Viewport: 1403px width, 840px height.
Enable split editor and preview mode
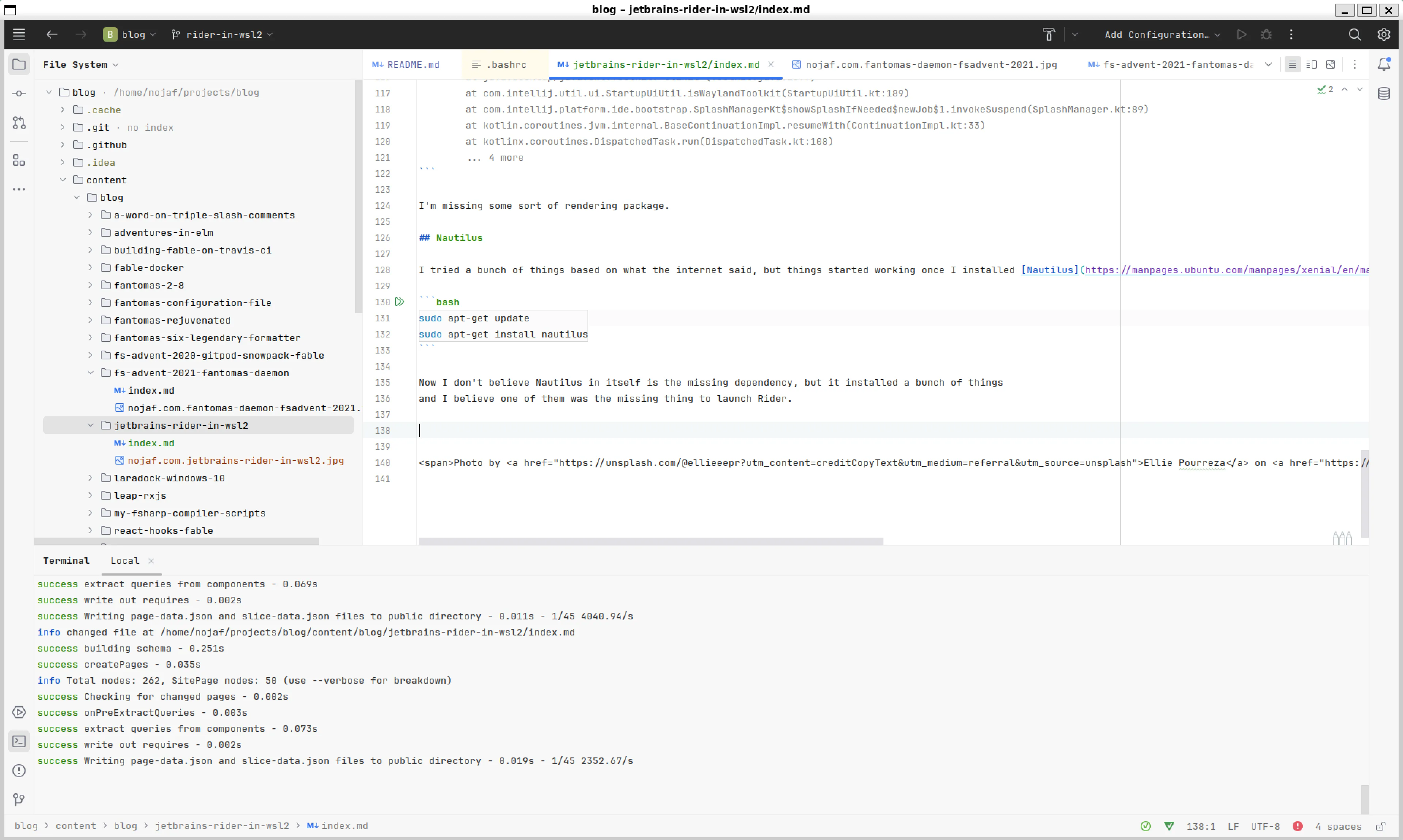1312,64
